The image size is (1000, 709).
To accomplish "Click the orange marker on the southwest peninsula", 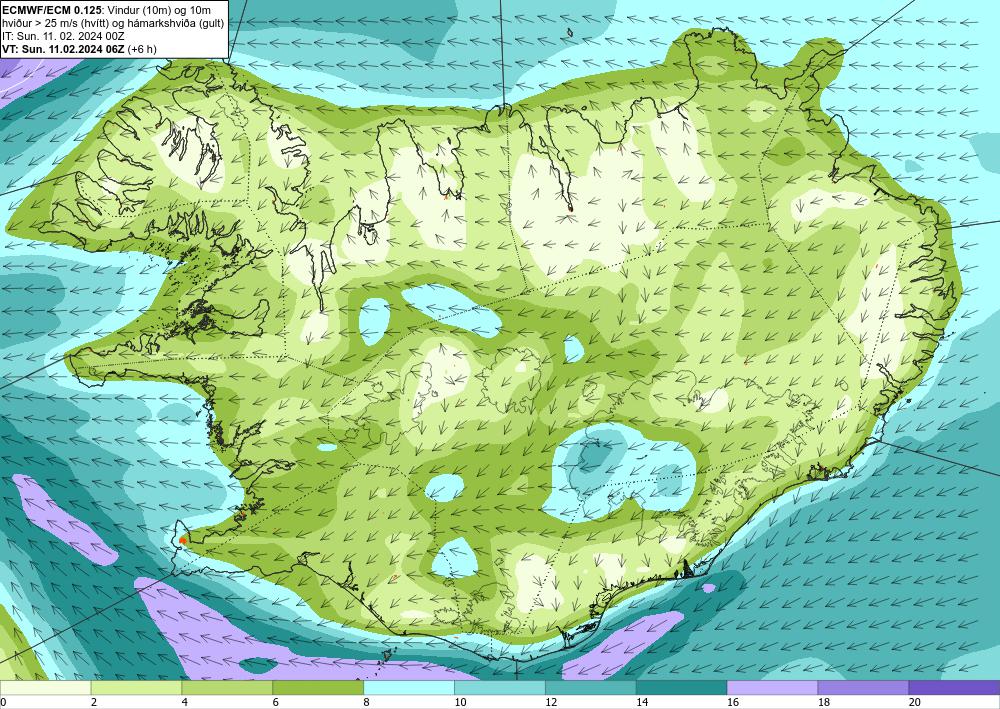I will pyautogui.click(x=183, y=541).
